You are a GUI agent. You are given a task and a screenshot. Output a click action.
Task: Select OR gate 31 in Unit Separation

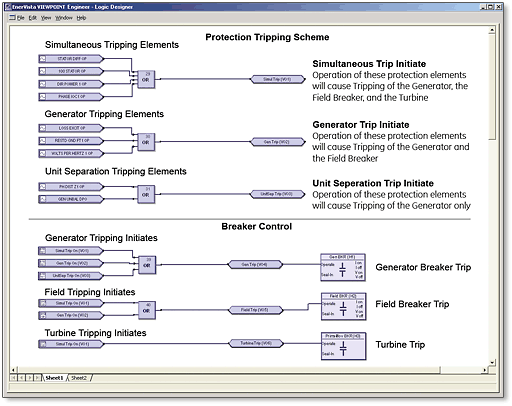point(146,194)
